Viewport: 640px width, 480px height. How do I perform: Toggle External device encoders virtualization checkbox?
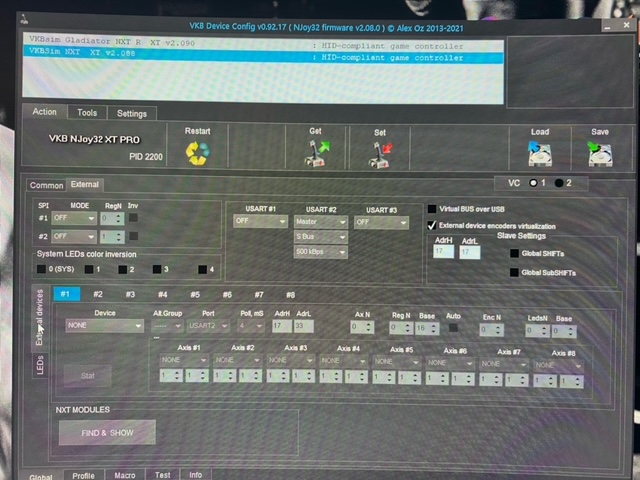[432, 225]
